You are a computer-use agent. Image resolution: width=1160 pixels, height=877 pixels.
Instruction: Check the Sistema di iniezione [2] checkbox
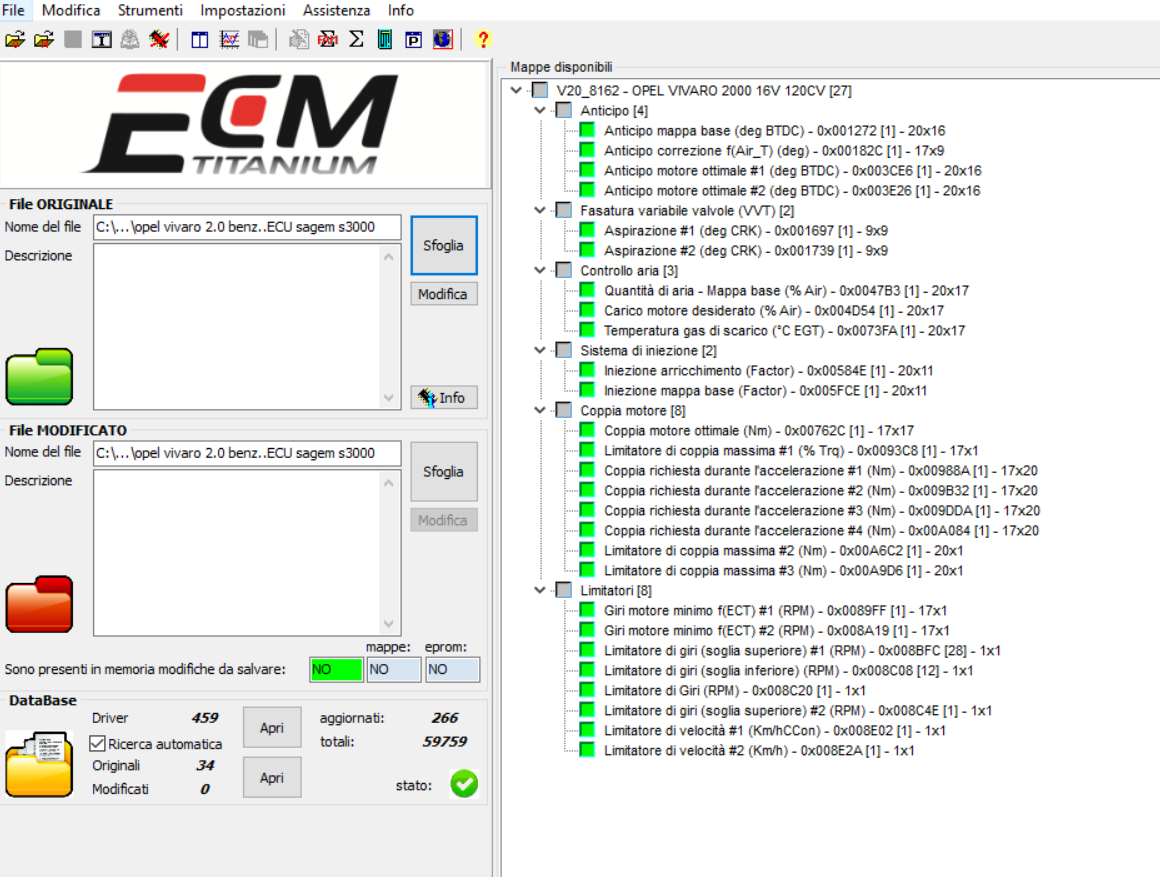pyautogui.click(x=564, y=350)
